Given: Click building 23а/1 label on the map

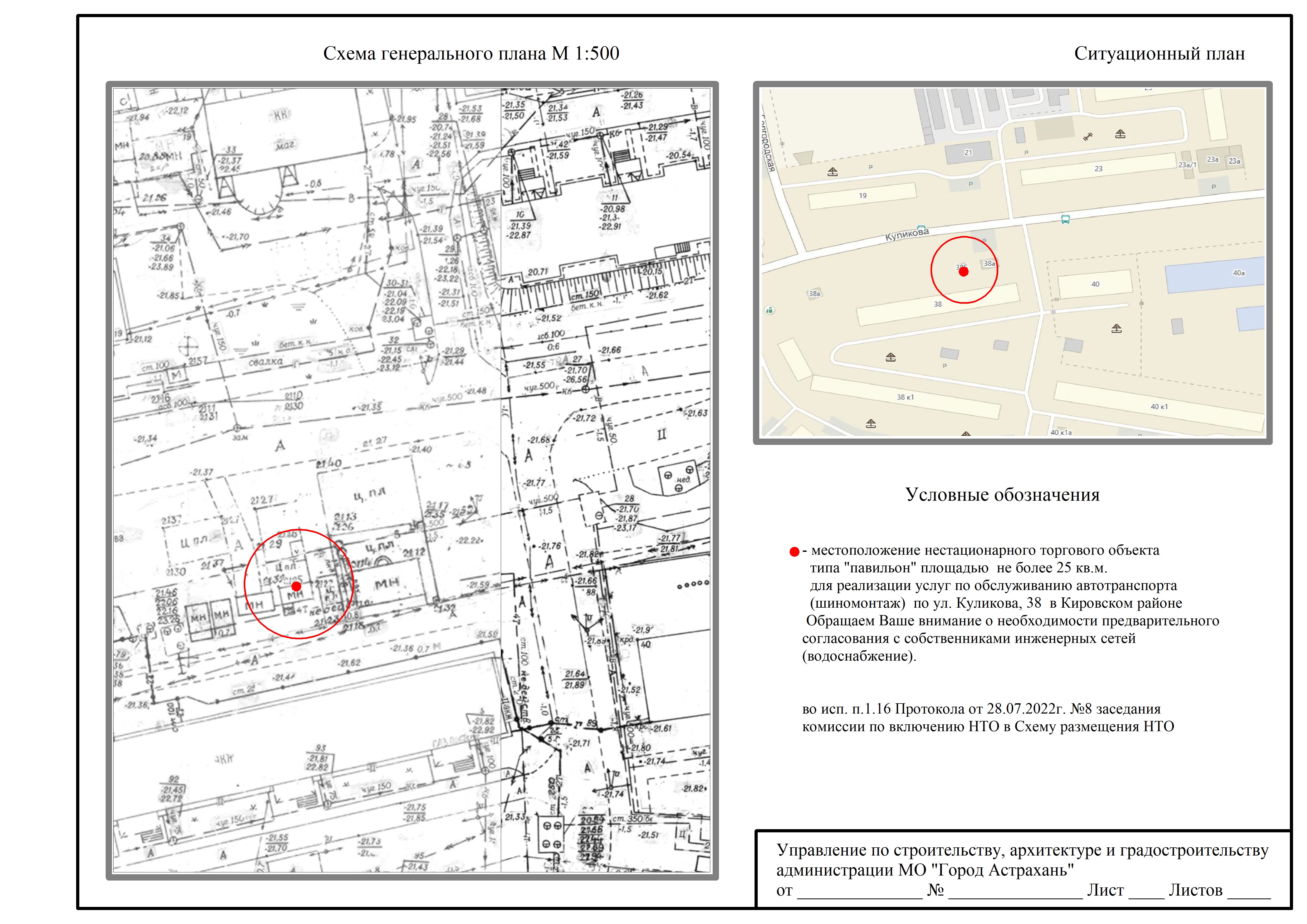Looking at the screenshot, I should point(1187,165).
